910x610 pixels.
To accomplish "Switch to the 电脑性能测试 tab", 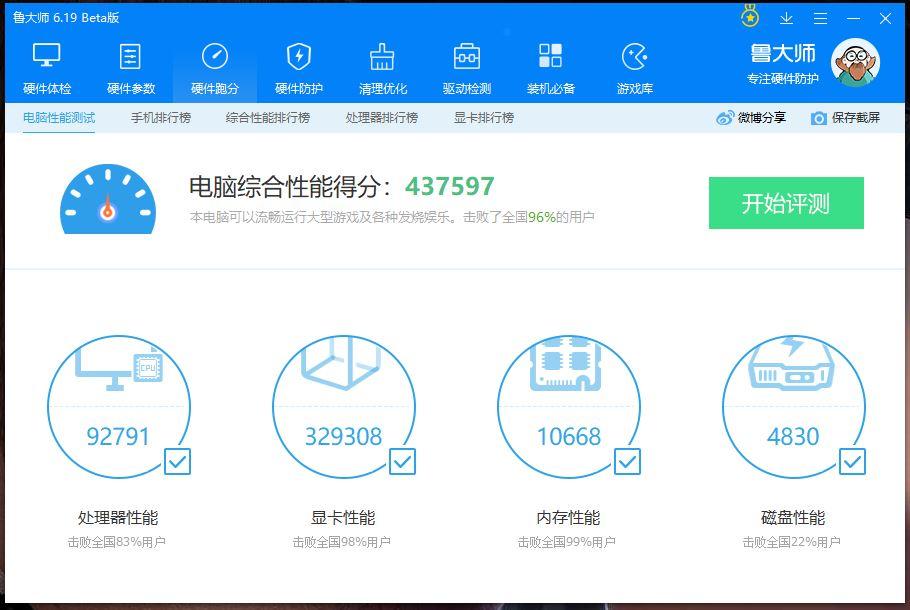I will pyautogui.click(x=59, y=118).
